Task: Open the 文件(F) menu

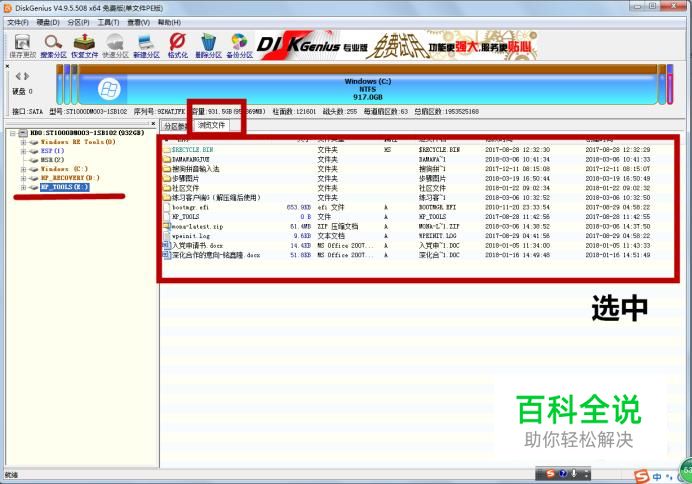Action: pos(18,22)
